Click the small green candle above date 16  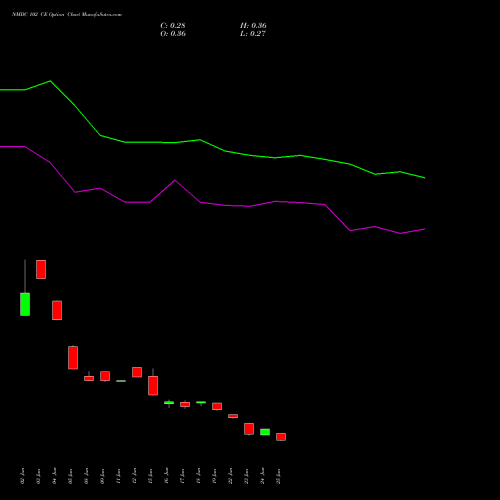pyautogui.click(x=169, y=403)
